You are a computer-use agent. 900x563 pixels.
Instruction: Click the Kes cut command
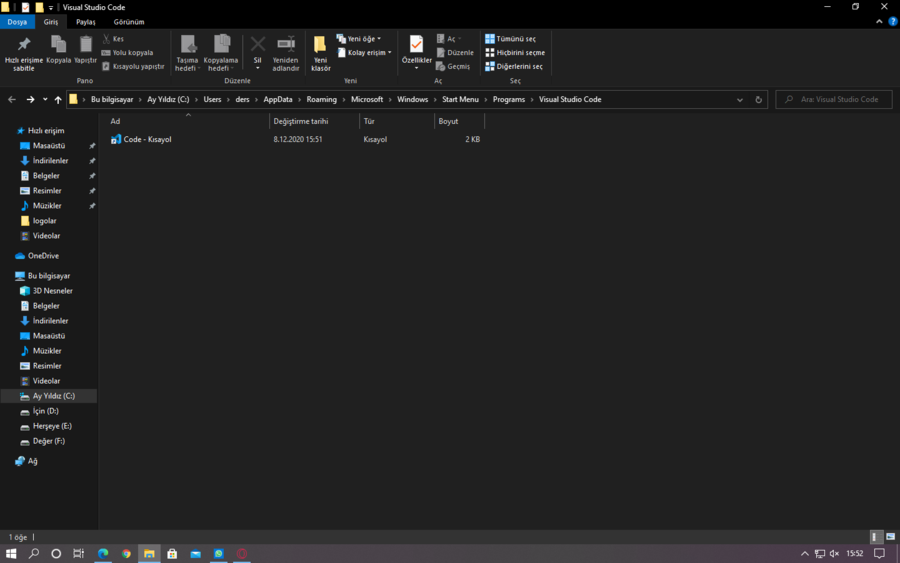(113, 38)
